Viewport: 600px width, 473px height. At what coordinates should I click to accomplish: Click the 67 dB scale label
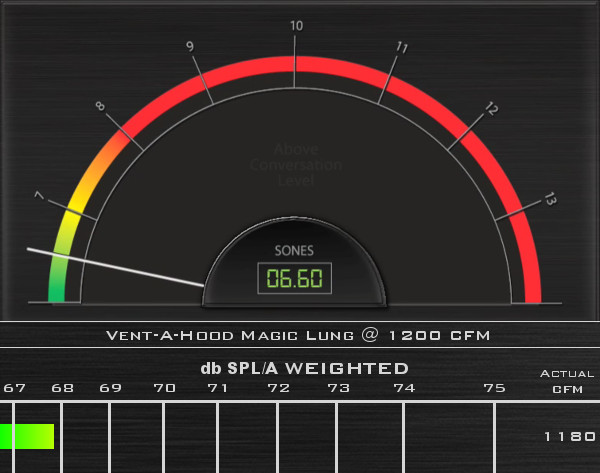14,388
